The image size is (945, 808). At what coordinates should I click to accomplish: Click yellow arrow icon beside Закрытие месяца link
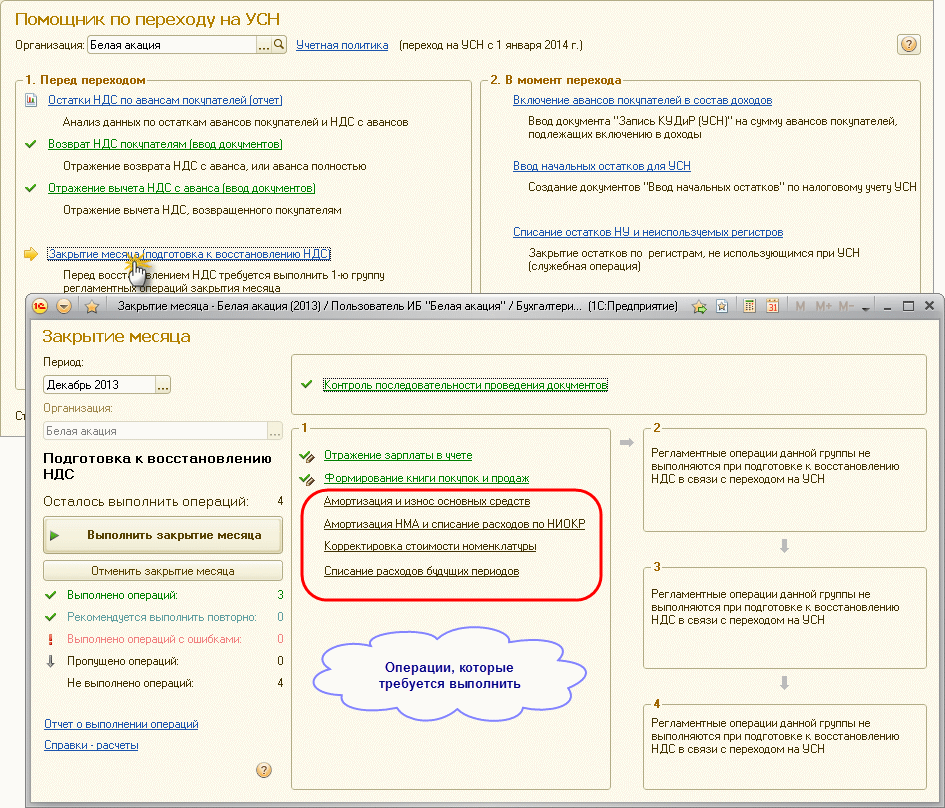(x=31, y=254)
